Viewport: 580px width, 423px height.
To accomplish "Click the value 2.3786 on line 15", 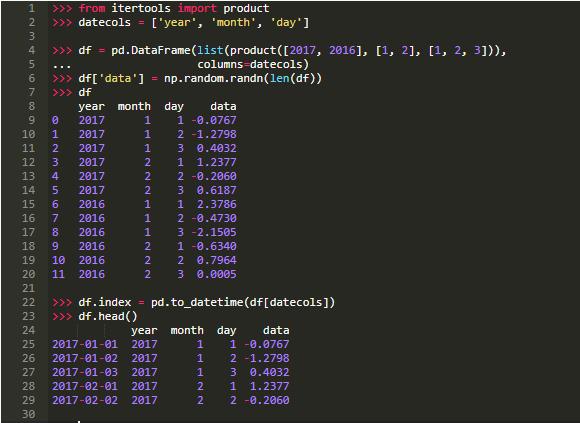I will [x=216, y=204].
